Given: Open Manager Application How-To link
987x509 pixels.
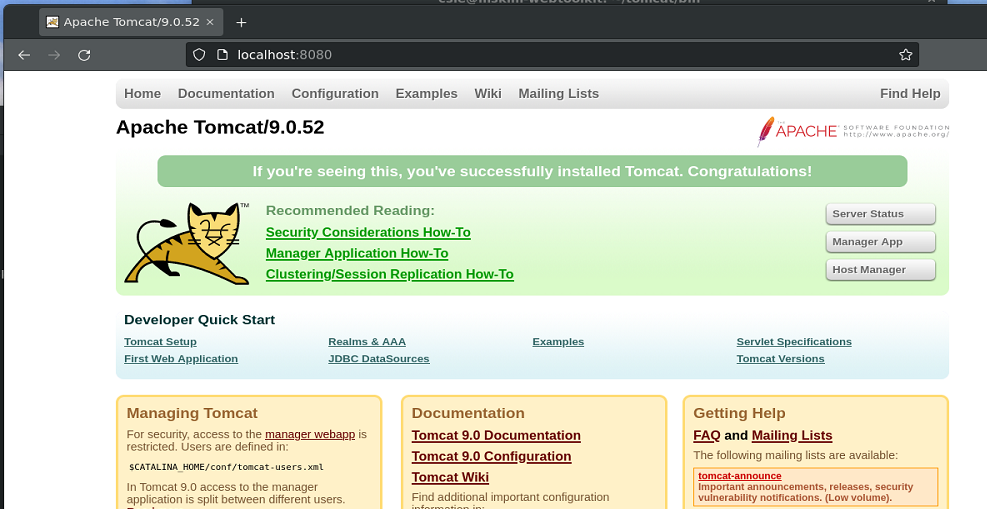Looking at the screenshot, I should pos(357,253).
